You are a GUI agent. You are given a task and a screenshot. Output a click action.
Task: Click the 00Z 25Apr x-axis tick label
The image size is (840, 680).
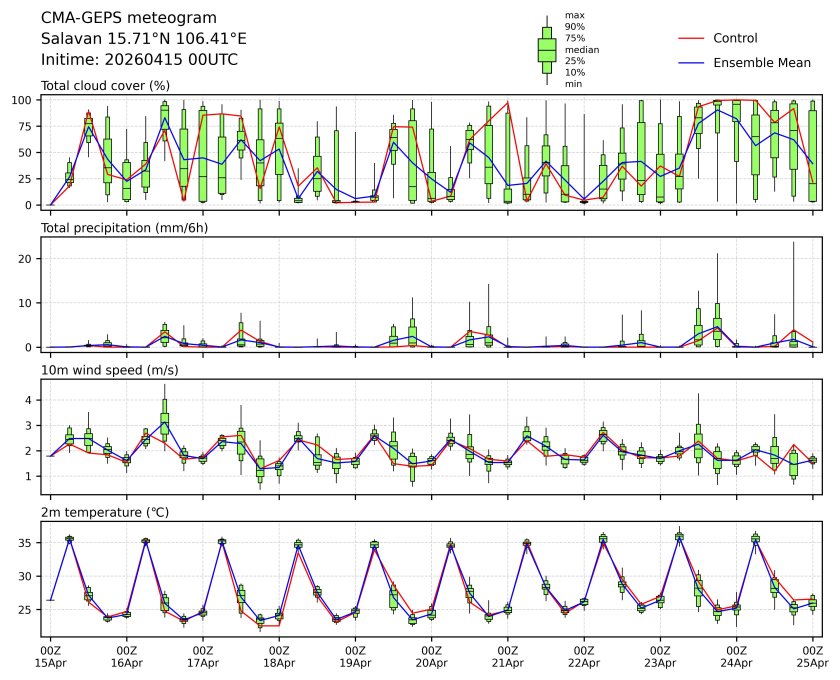812,656
